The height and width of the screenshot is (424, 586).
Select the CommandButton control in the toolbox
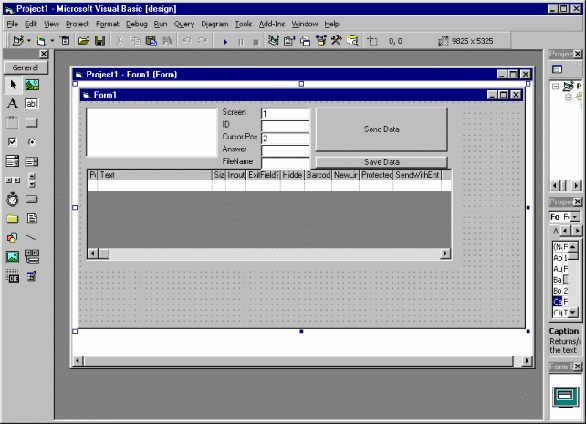(32, 123)
